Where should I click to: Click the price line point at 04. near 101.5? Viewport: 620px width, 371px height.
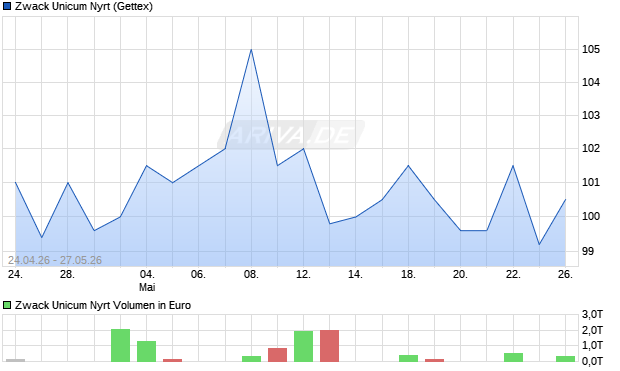coord(147,166)
